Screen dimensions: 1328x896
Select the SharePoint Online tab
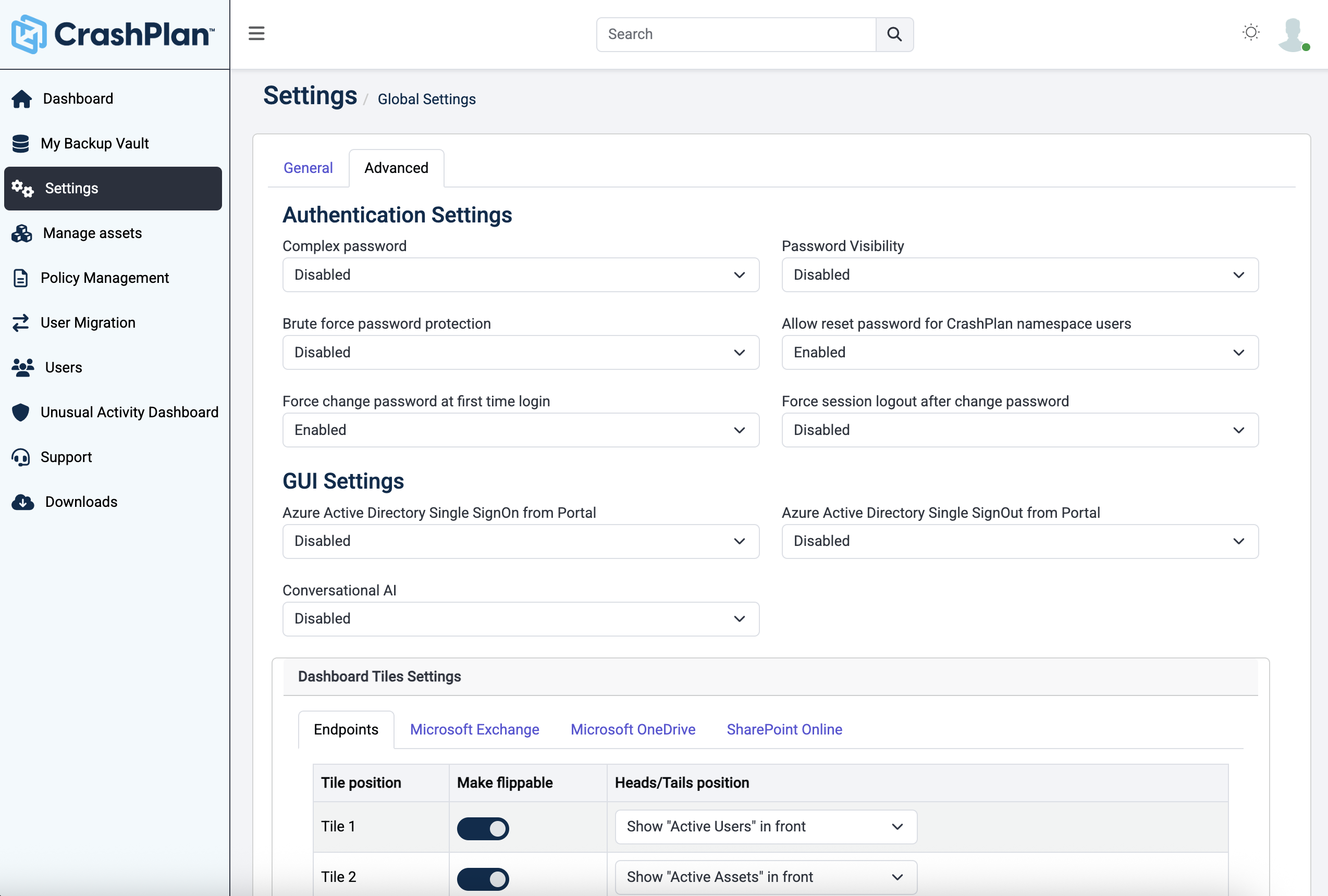point(784,729)
